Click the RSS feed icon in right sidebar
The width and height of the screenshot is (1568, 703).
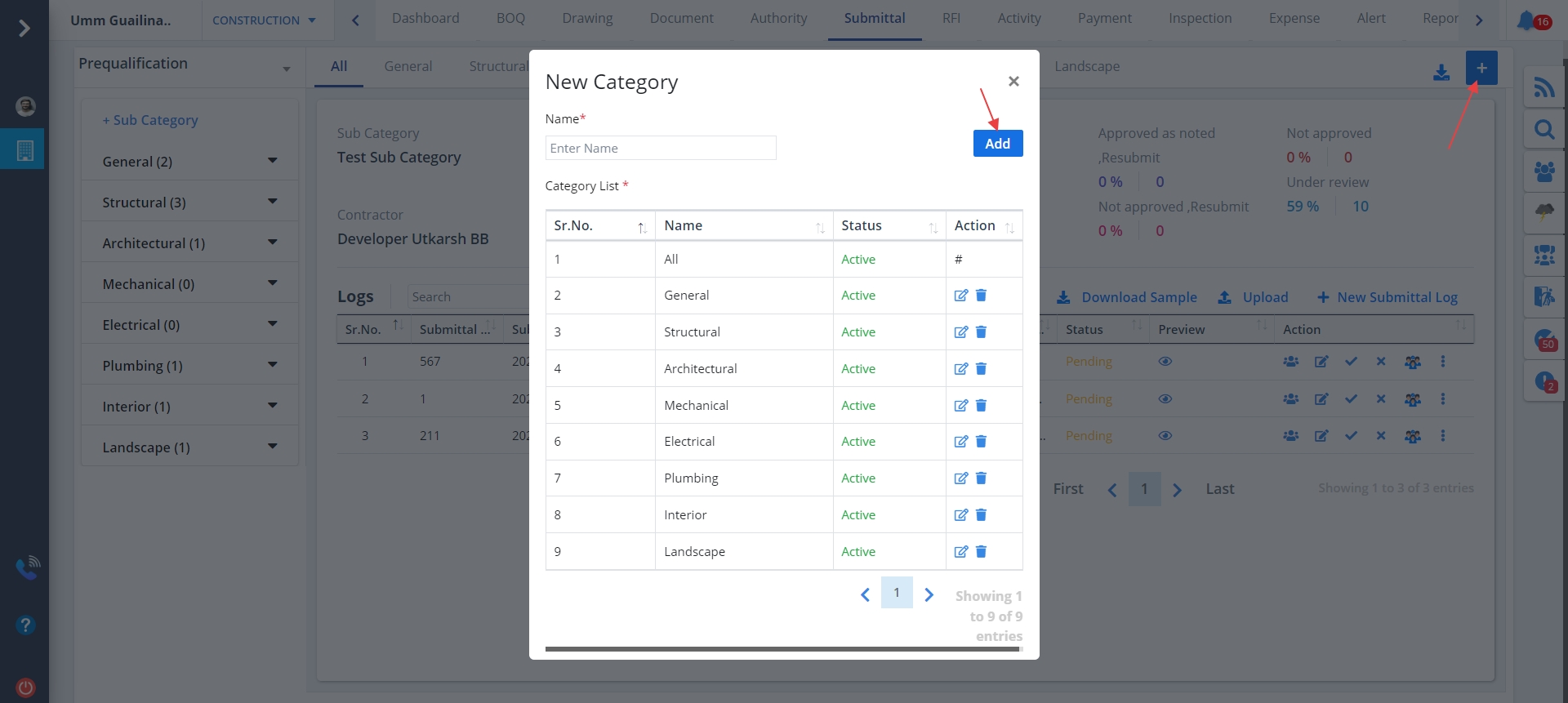click(x=1543, y=87)
